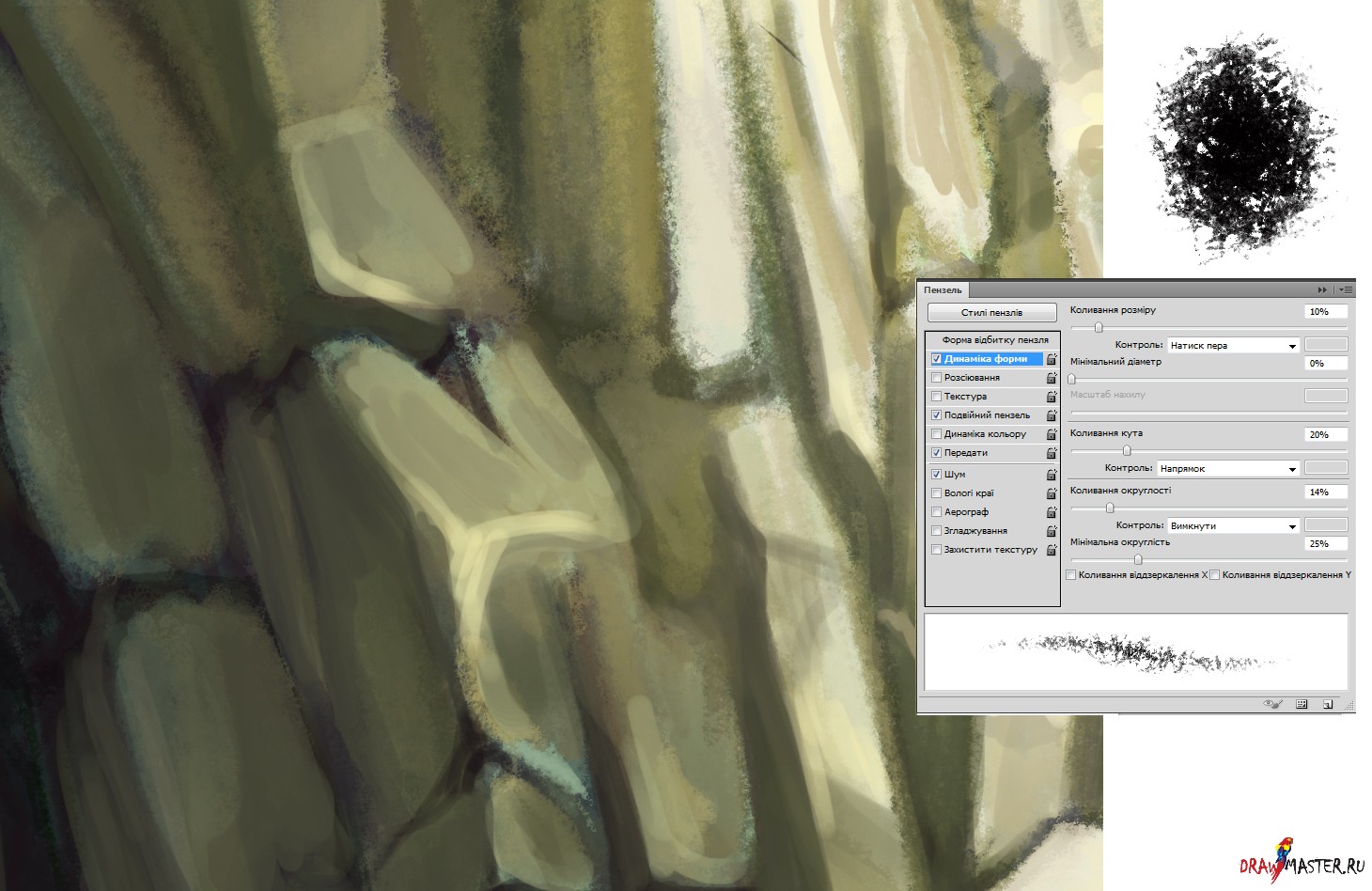The image size is (1372, 891).
Task: Click the Коливання округлості 14% field
Action: pyautogui.click(x=1326, y=492)
